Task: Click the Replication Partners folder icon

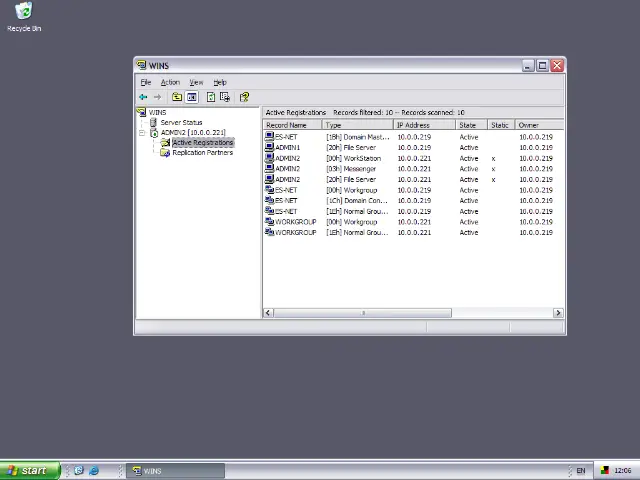Action: (x=165, y=153)
